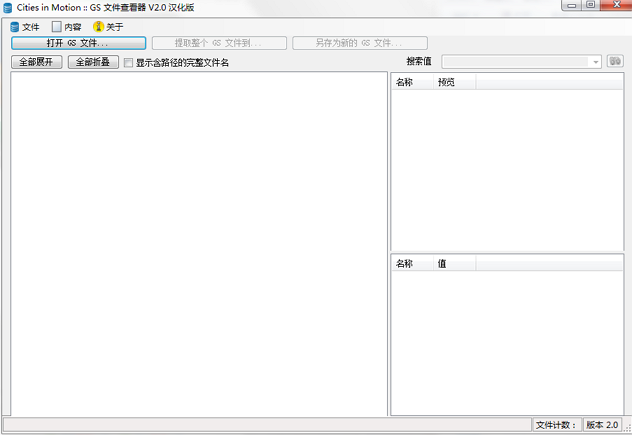Click the 提取整个 GS 文件到 button
632x435 pixels.
(x=219, y=43)
